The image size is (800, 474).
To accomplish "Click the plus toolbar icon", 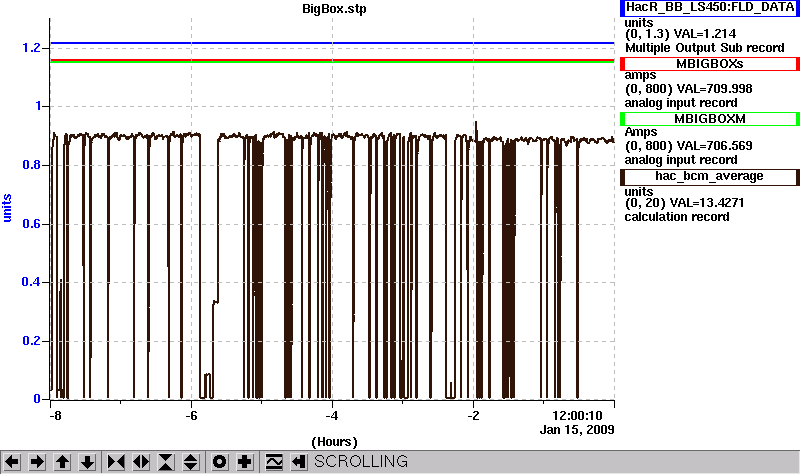I will (244, 462).
